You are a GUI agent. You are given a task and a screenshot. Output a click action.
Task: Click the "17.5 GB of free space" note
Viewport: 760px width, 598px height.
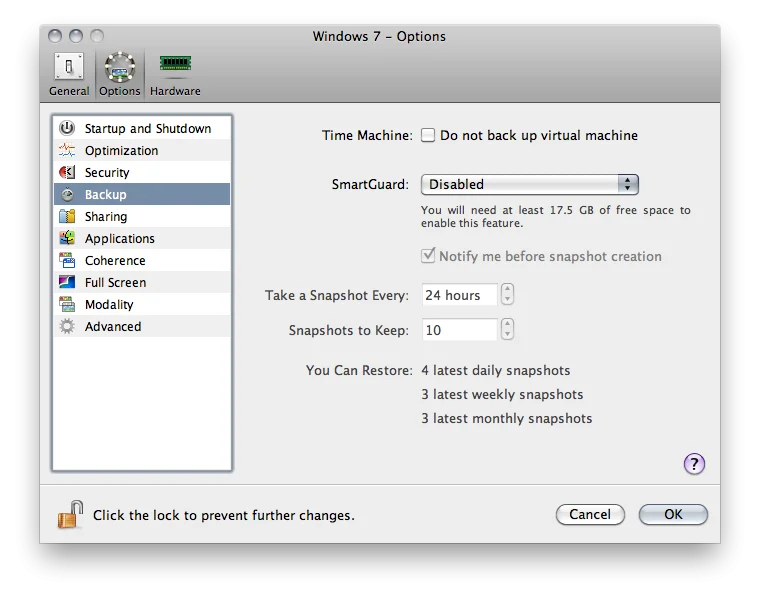[555, 217]
